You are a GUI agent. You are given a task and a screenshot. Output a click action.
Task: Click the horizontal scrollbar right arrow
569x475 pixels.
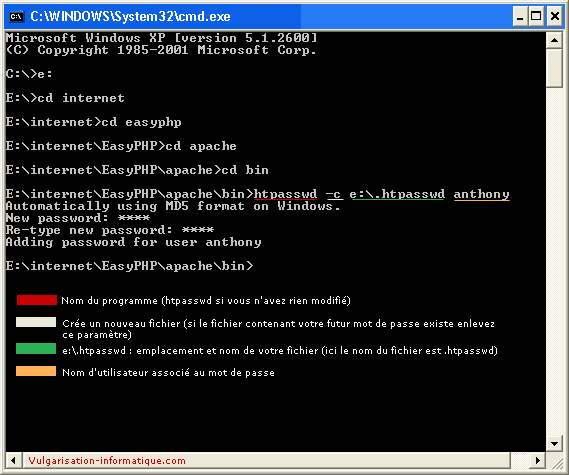click(x=538, y=461)
